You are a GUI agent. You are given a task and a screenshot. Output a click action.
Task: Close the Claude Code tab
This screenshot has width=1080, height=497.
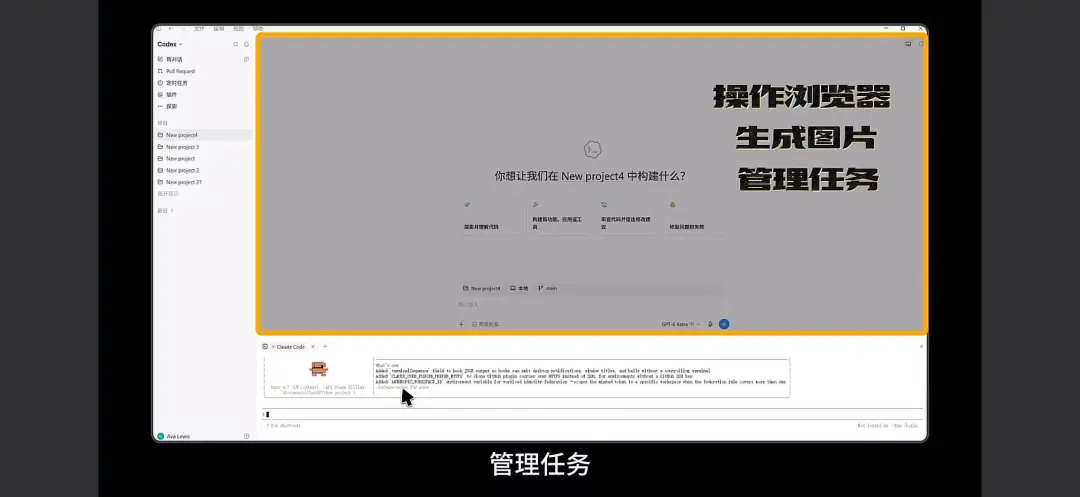pos(313,347)
